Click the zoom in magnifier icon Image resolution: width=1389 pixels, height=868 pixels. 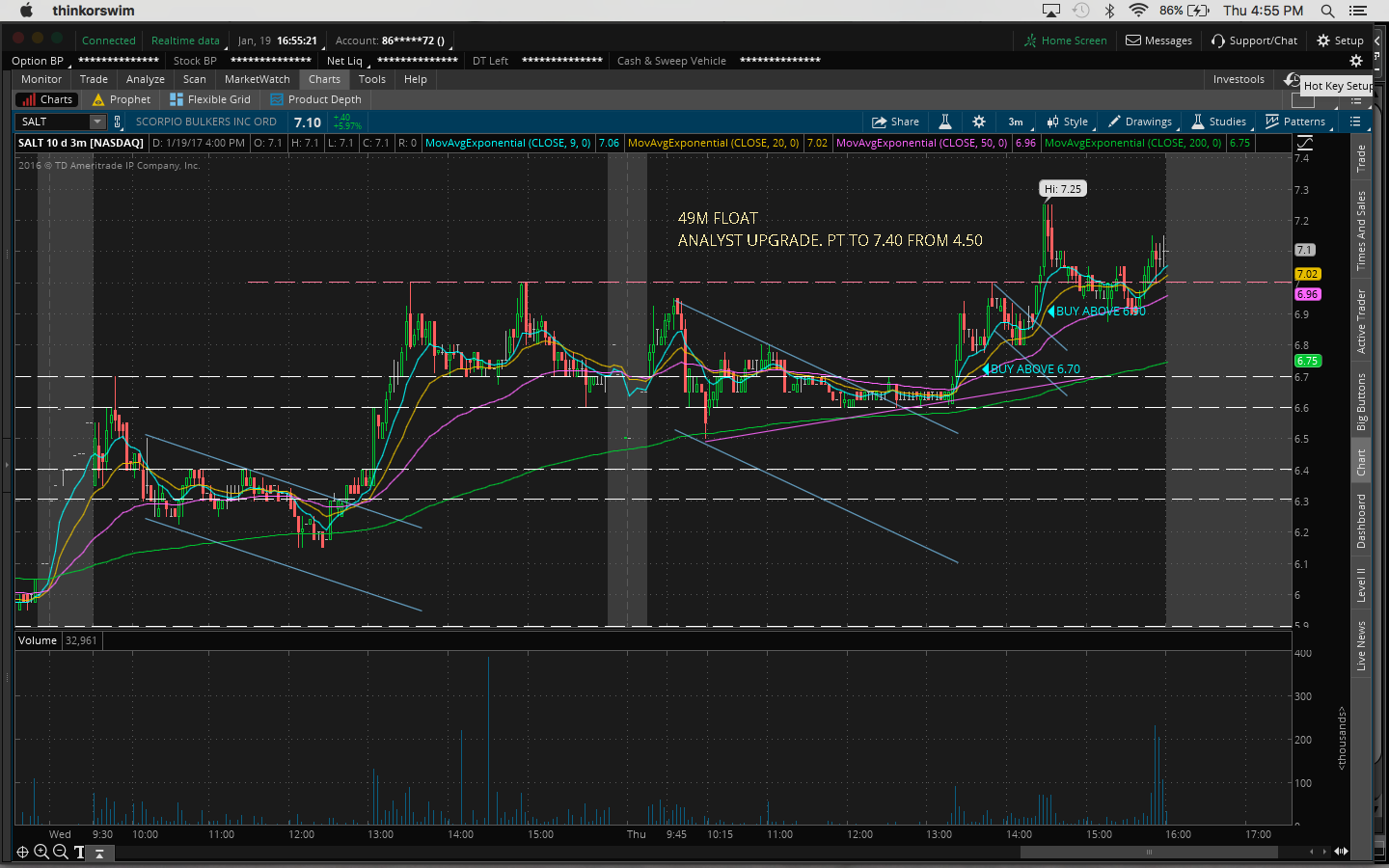tap(41, 852)
